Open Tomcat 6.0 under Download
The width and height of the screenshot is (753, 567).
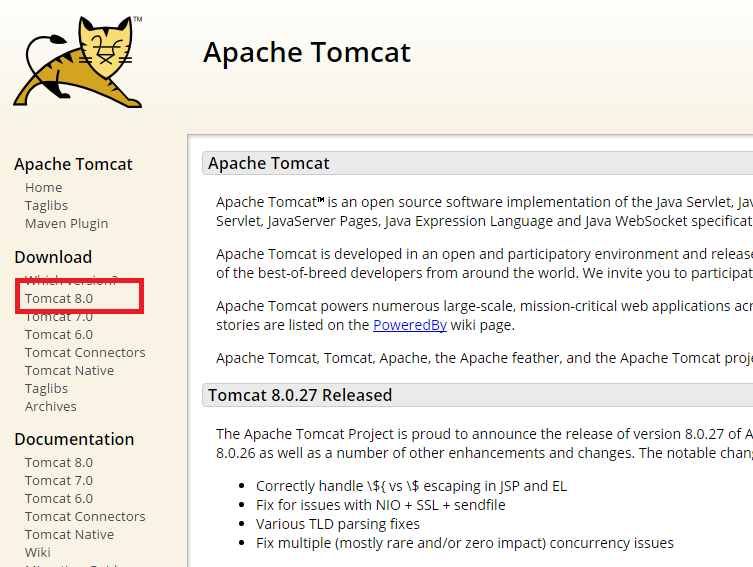pyautogui.click(x=59, y=335)
